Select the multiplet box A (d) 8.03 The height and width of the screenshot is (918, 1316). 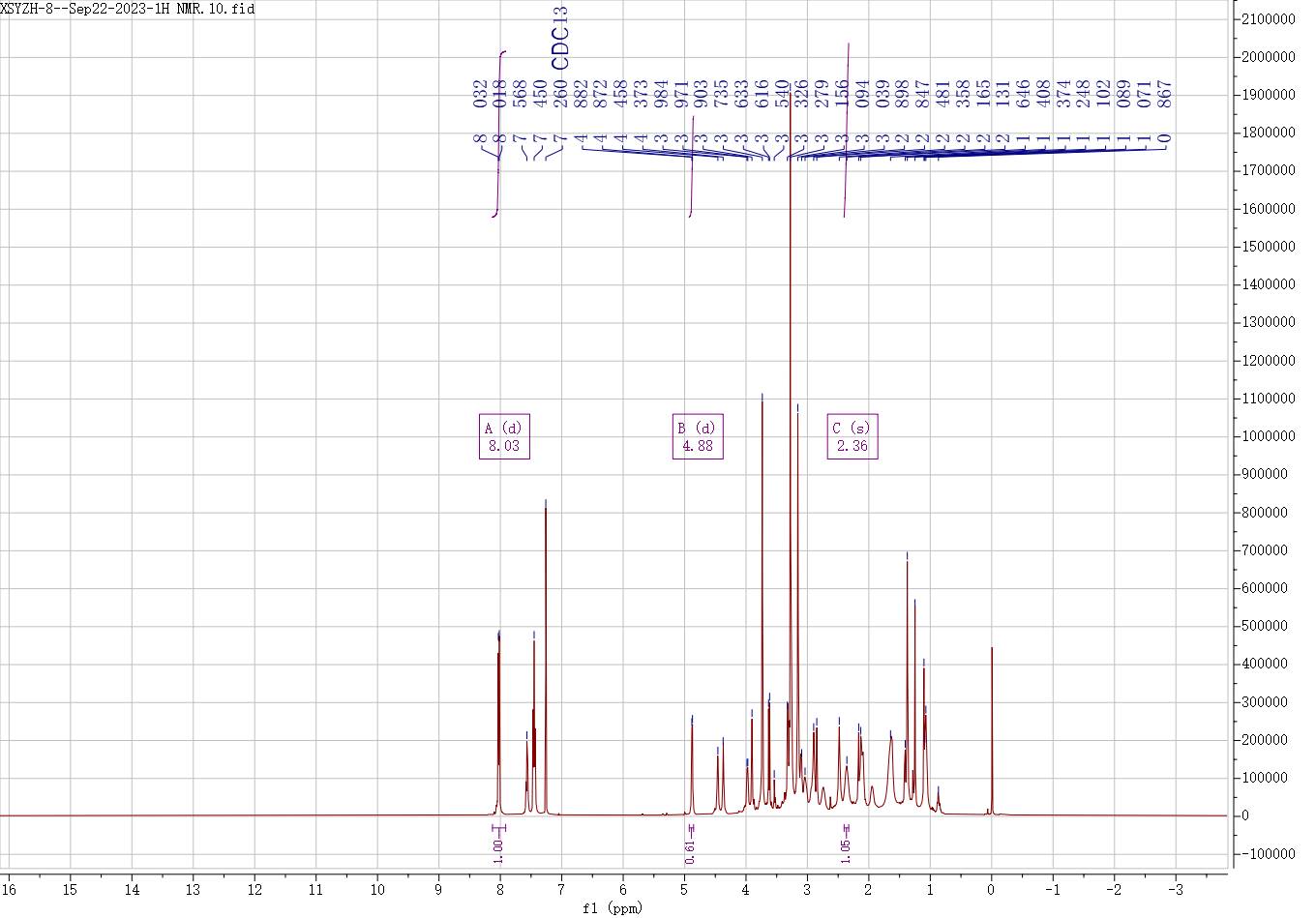(504, 436)
